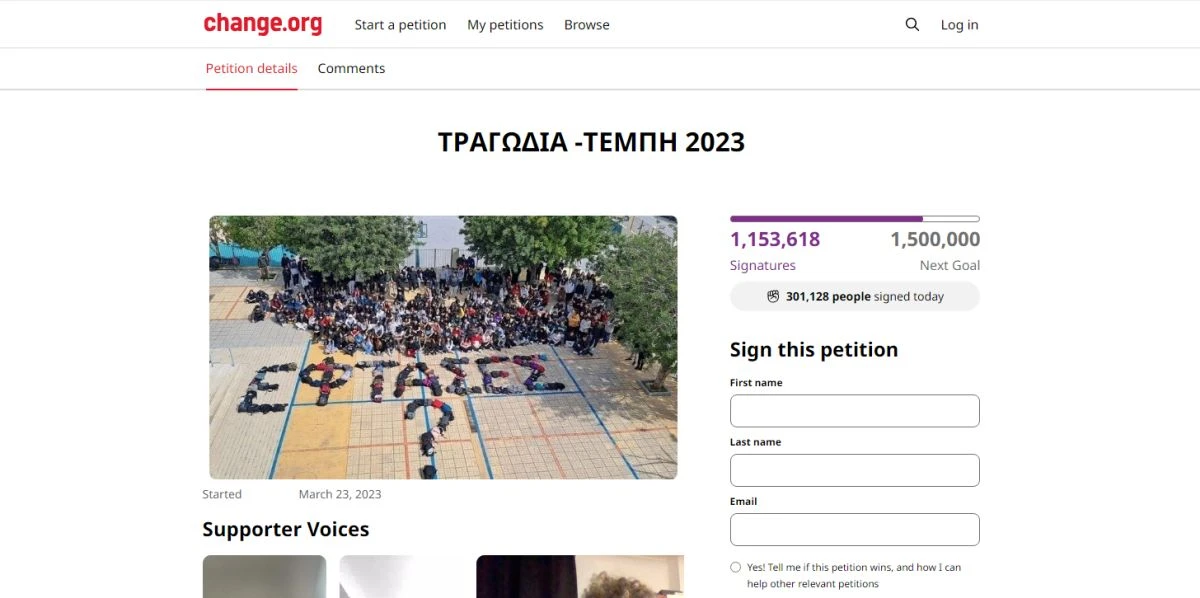Open the third Supporter Voices video thumbnail
The height and width of the screenshot is (598, 1200).
580,576
